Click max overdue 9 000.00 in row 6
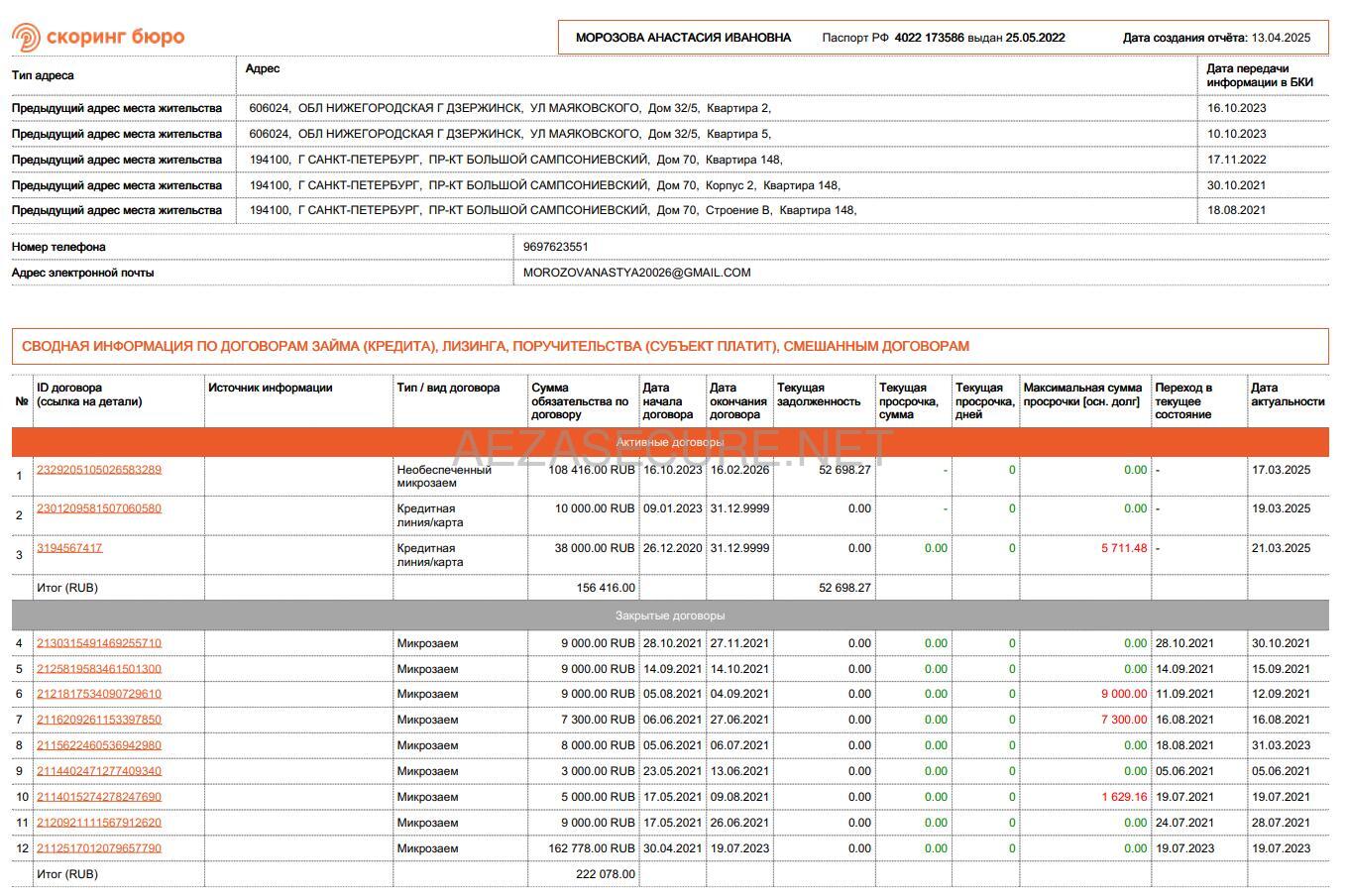Viewport: 1347px width, 896px height. (1124, 694)
